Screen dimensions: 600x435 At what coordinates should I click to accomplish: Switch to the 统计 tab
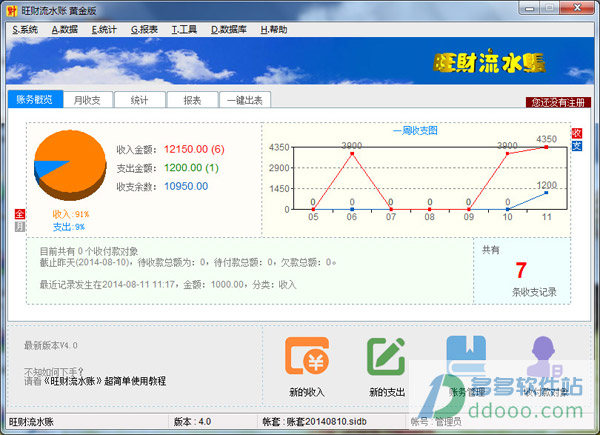click(x=139, y=100)
